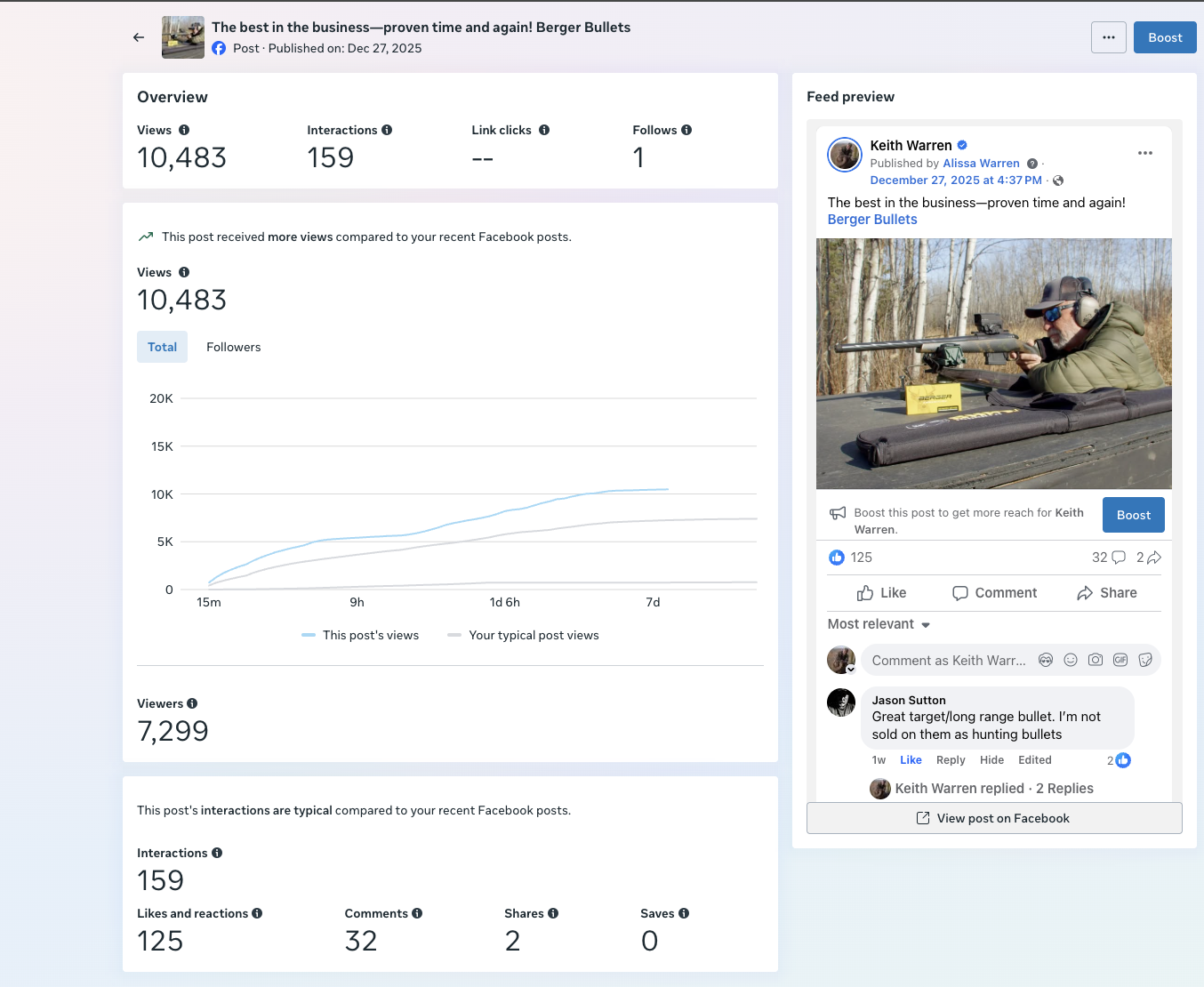1204x987 pixels.
Task: Click the Like button on the post
Action: [881, 593]
